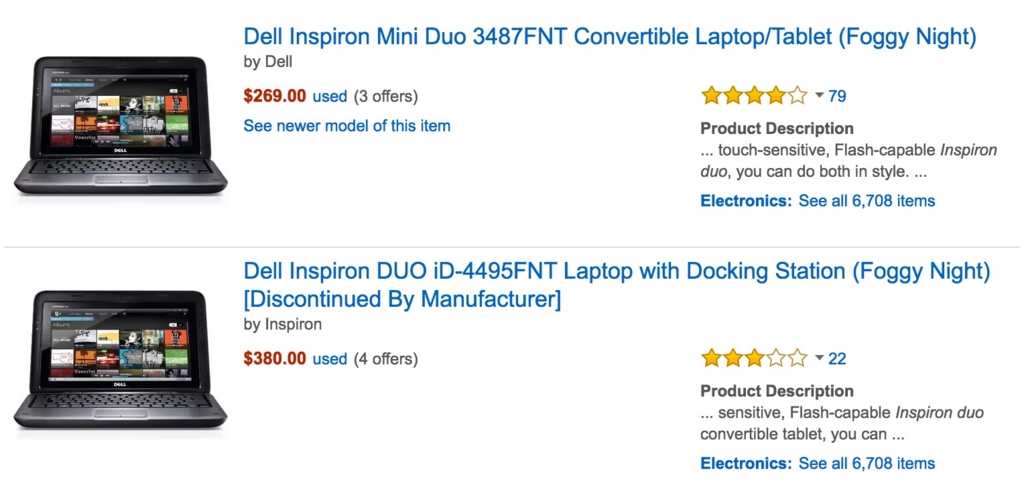Open the Inspiron DUO iD-4495FNT Docking Station listing
This screenshot has height=485, width=1024.
point(616,271)
